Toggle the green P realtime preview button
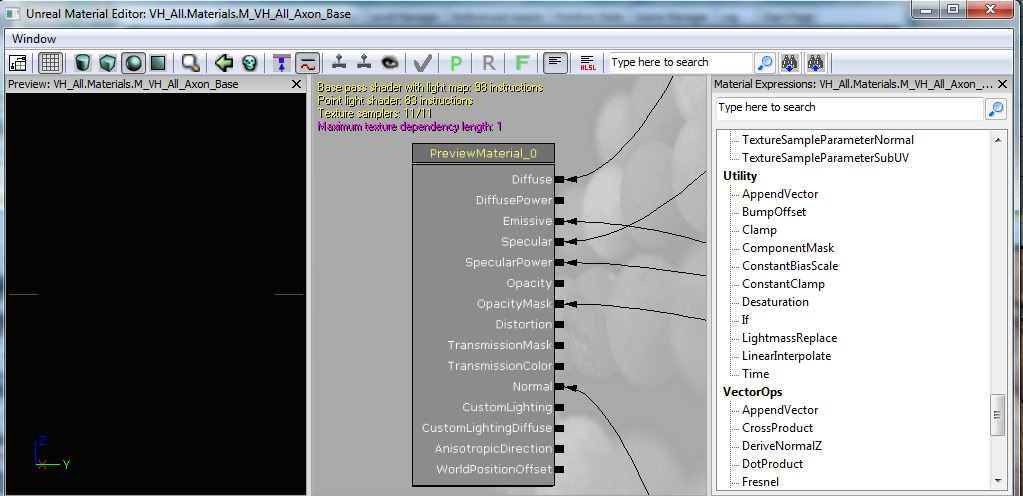This screenshot has height=496, width=1023. coord(456,63)
